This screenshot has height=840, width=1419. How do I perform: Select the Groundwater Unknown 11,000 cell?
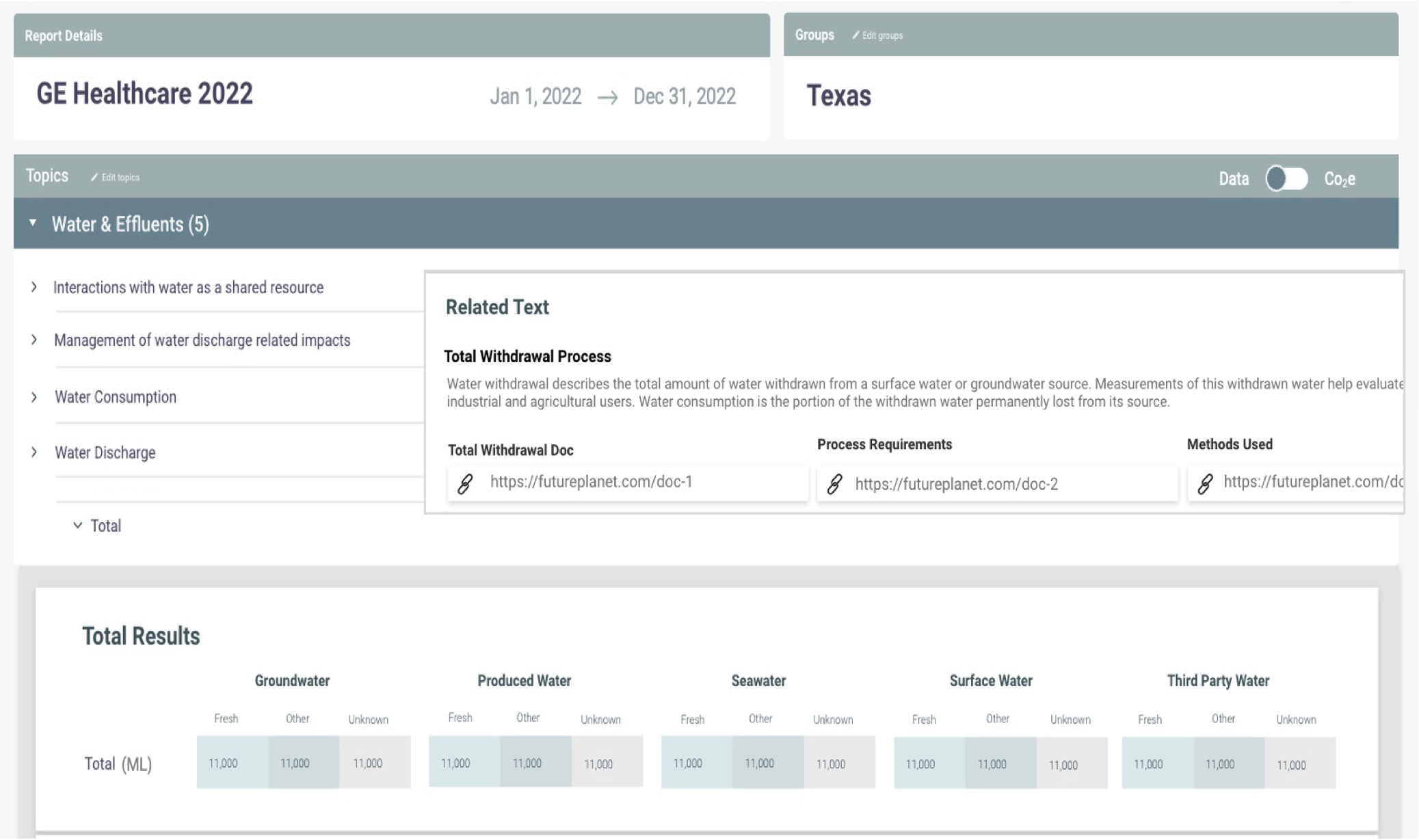point(375,763)
